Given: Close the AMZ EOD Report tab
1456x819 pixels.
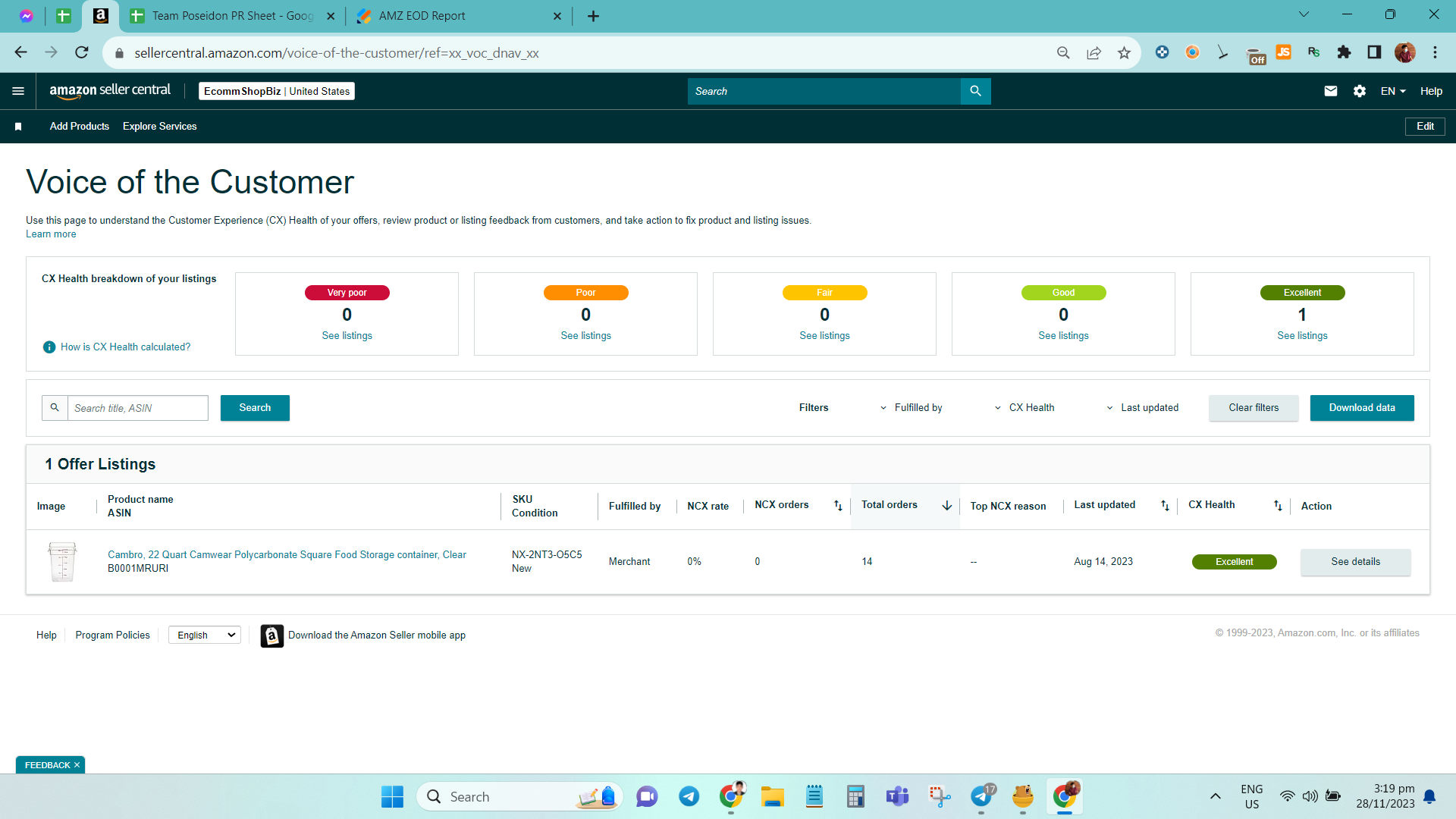Looking at the screenshot, I should tap(557, 16).
